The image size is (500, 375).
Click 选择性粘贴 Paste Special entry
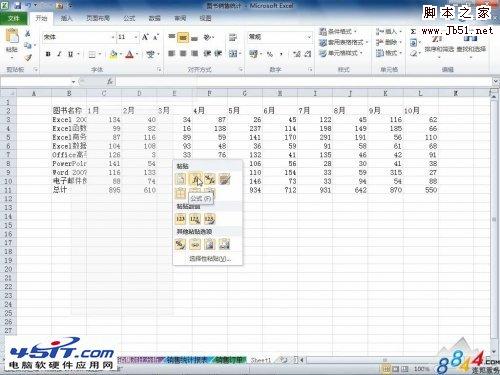pyautogui.click(x=210, y=258)
